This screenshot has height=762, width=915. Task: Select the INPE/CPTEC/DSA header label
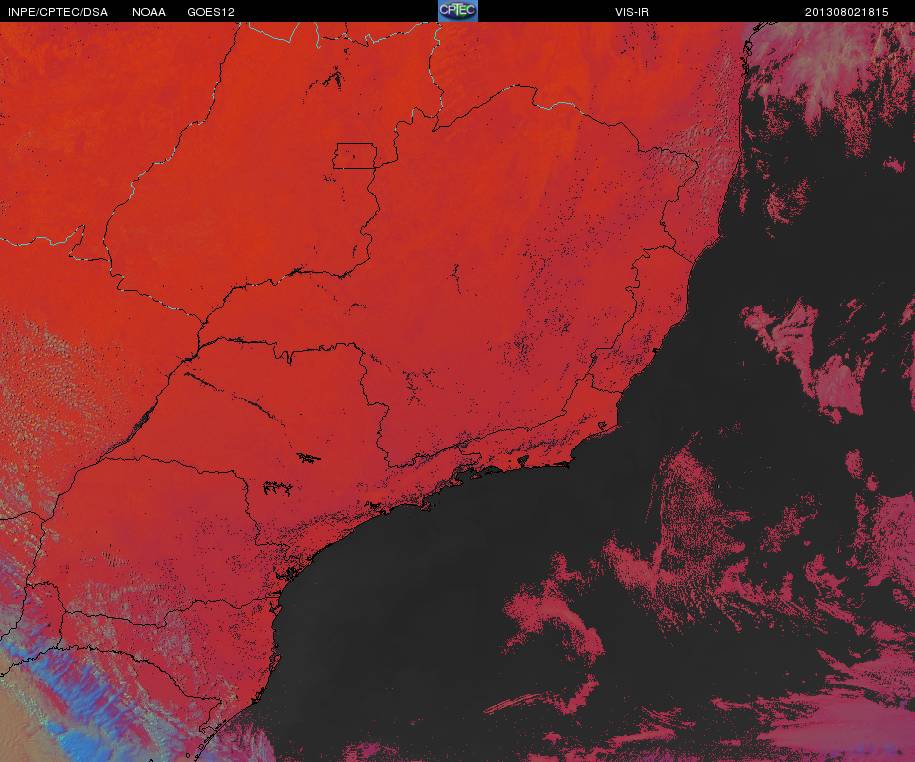(58, 12)
